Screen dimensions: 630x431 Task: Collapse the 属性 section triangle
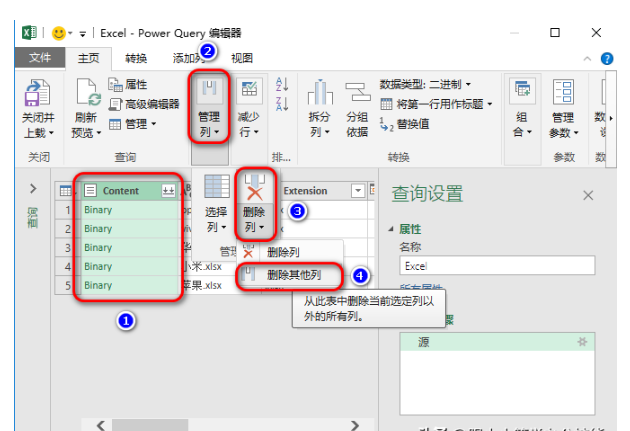pyautogui.click(x=391, y=229)
